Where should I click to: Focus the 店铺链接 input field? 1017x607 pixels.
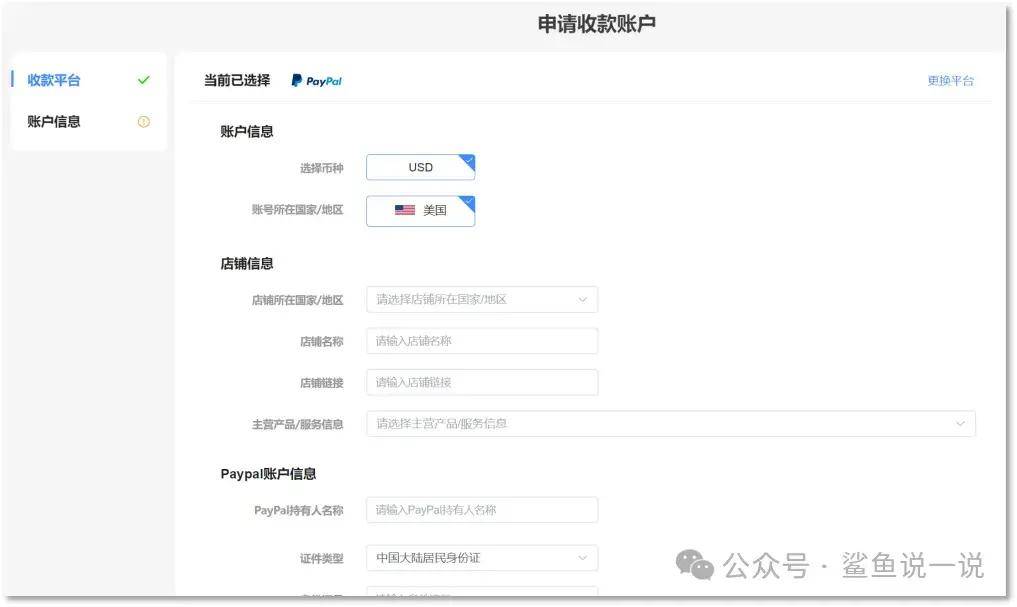point(481,382)
